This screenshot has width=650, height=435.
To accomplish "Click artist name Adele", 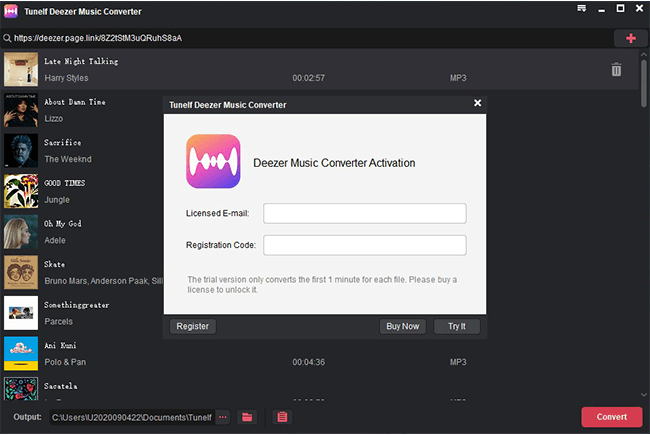I will click(x=55, y=241).
